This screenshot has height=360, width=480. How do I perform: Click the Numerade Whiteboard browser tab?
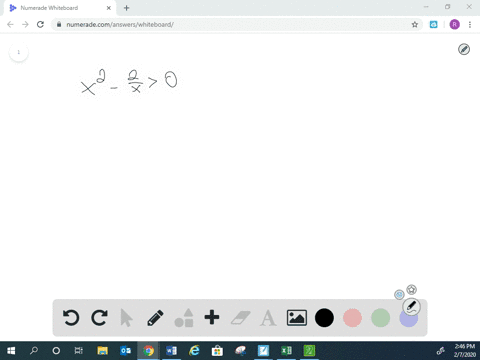pyautogui.click(x=60, y=8)
